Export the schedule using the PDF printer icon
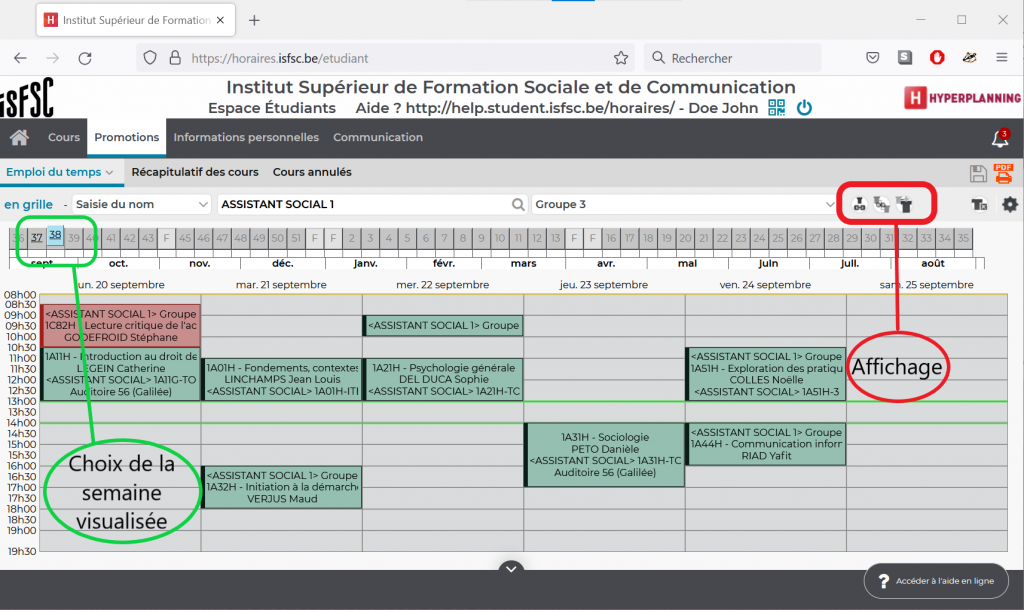Screen dimensions: 1024x610 (x=1003, y=174)
